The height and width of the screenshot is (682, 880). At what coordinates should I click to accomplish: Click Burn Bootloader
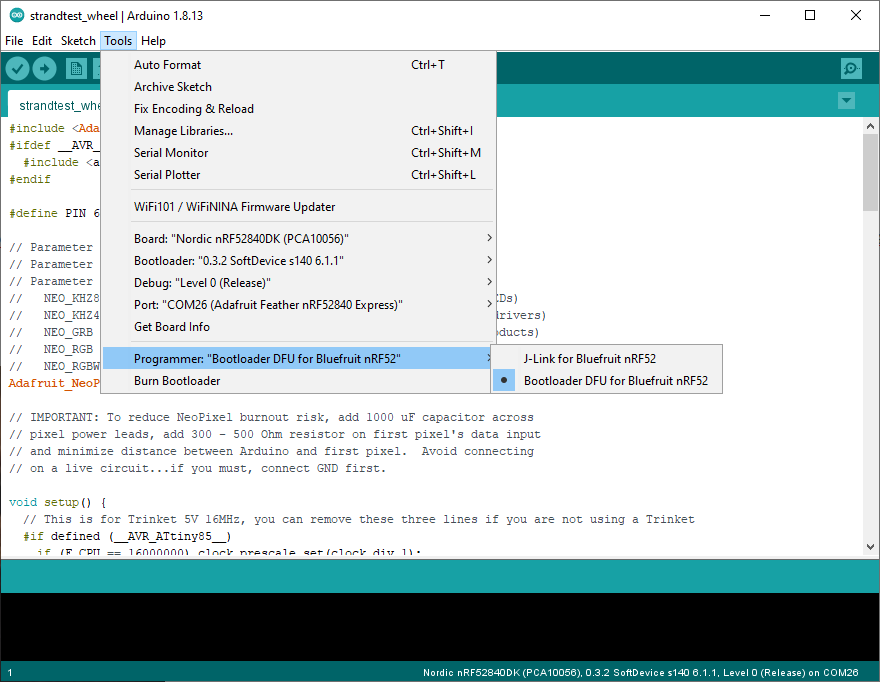177,380
